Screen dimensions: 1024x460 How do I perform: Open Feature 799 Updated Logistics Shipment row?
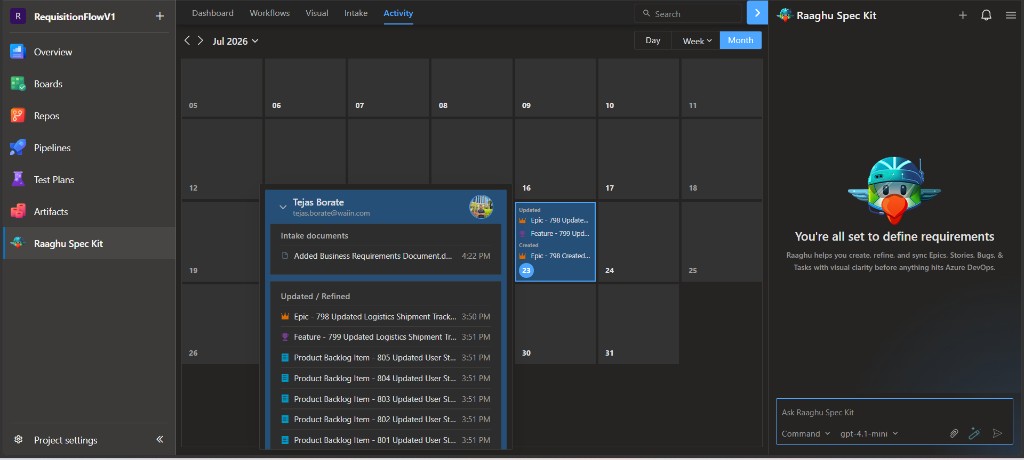[385, 337]
